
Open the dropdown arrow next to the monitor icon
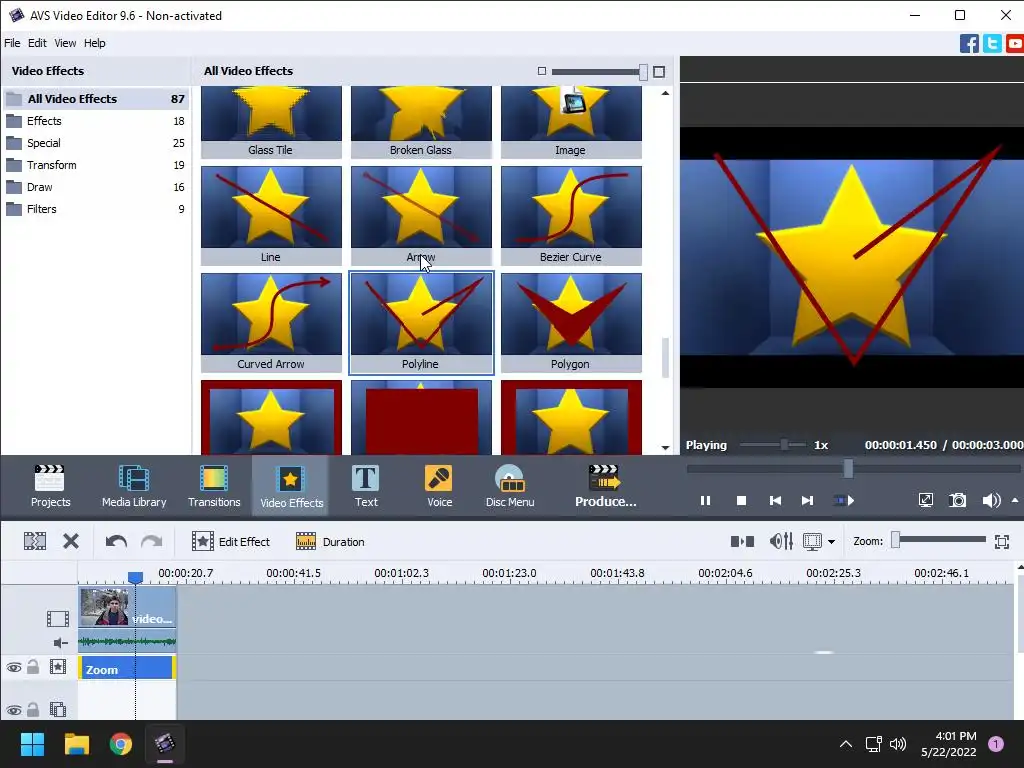click(x=831, y=542)
